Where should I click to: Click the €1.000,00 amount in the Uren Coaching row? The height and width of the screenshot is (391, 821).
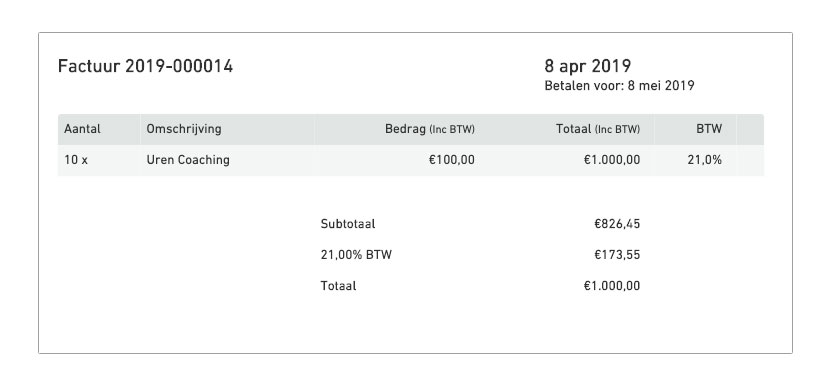pyautogui.click(x=612, y=160)
